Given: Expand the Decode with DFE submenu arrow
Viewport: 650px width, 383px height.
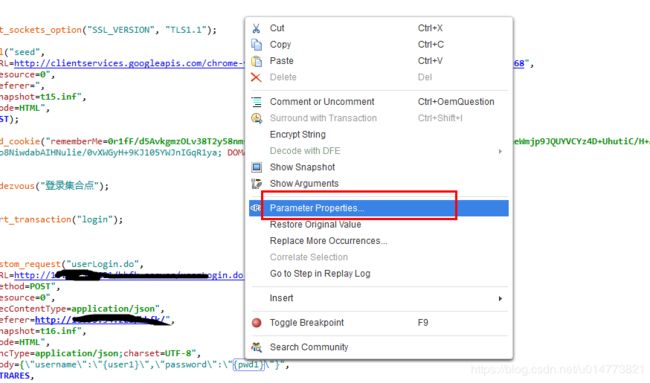Looking at the screenshot, I should click(x=500, y=151).
